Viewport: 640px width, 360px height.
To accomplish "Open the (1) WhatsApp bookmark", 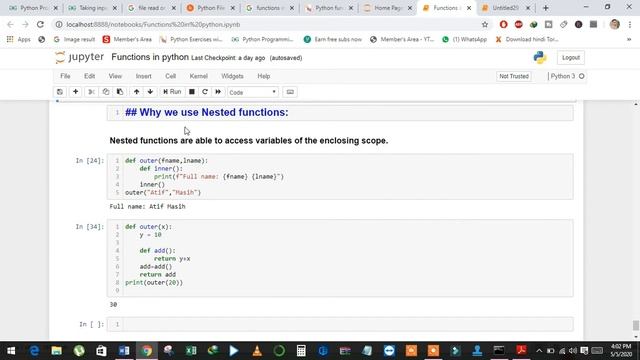I will tap(464, 40).
